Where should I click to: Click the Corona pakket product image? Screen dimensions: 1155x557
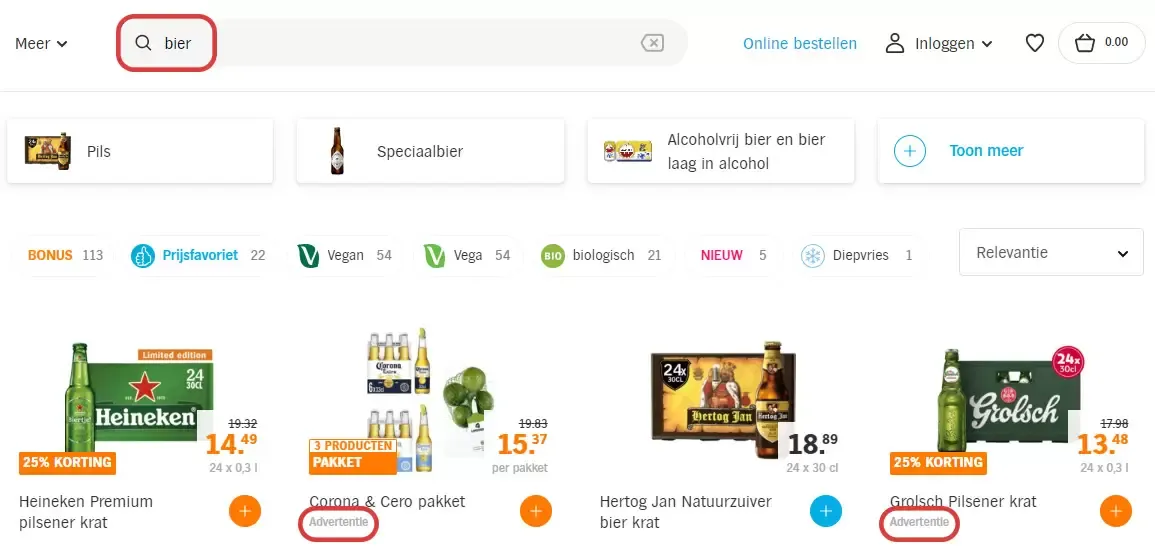tap(429, 398)
